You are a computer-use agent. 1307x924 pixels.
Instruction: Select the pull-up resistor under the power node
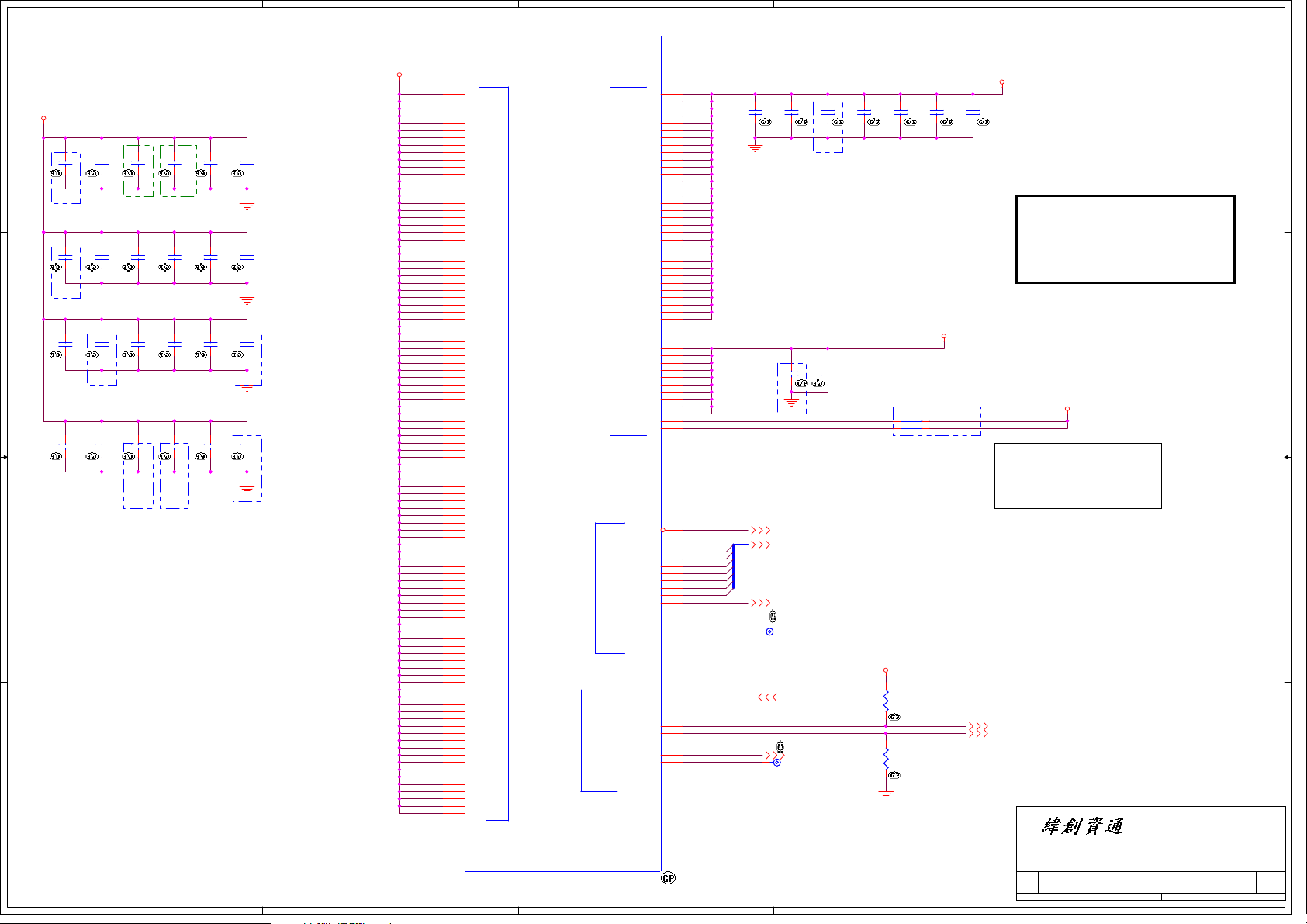coord(886,701)
